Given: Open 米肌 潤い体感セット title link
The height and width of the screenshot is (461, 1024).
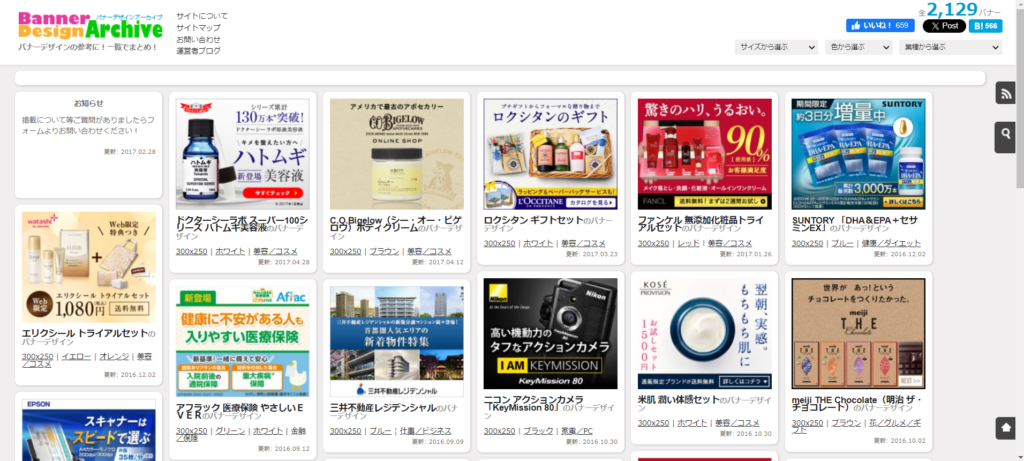Looking at the screenshot, I should [x=679, y=399].
